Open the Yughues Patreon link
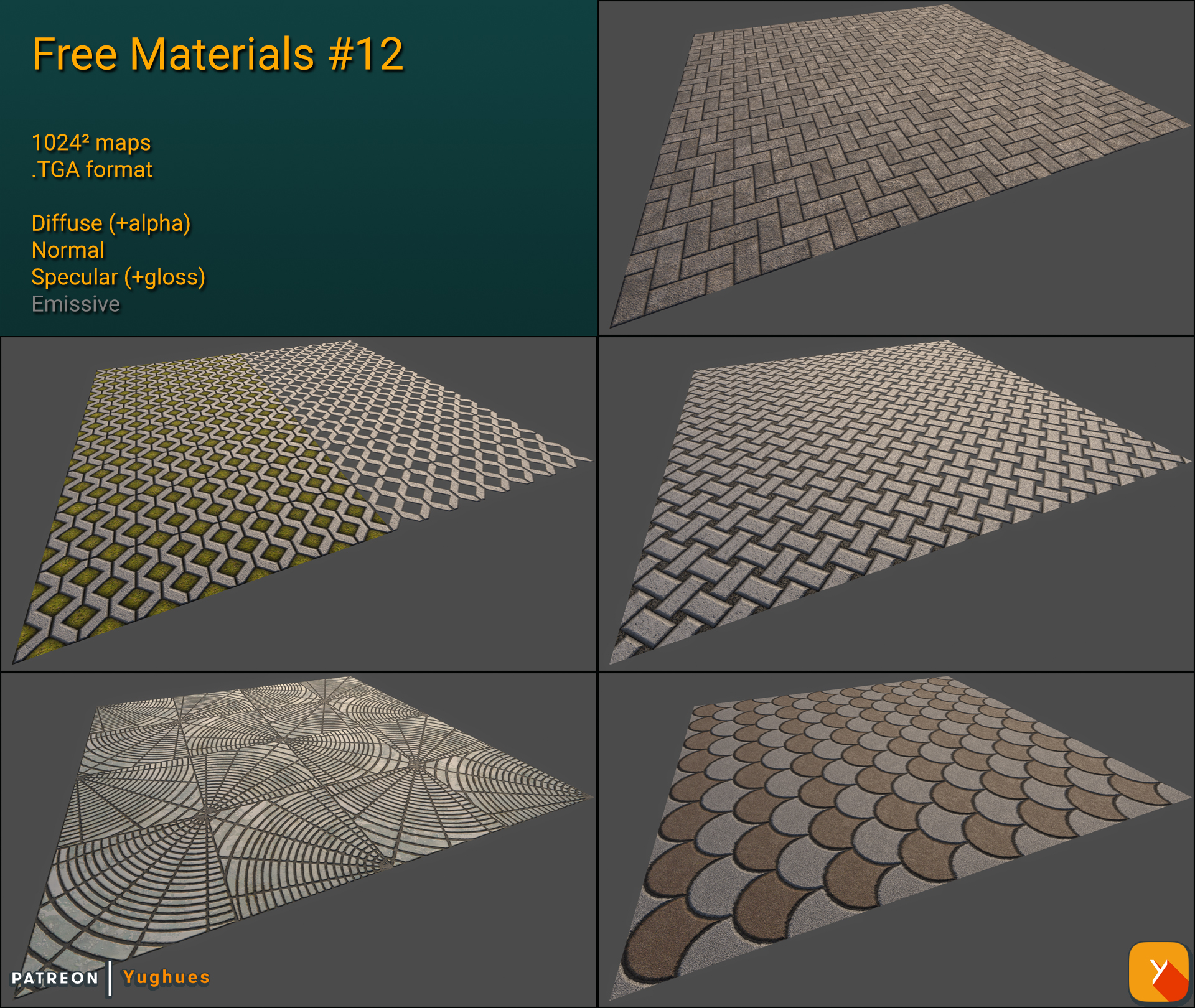The height and width of the screenshot is (1008, 1195). pos(166,977)
